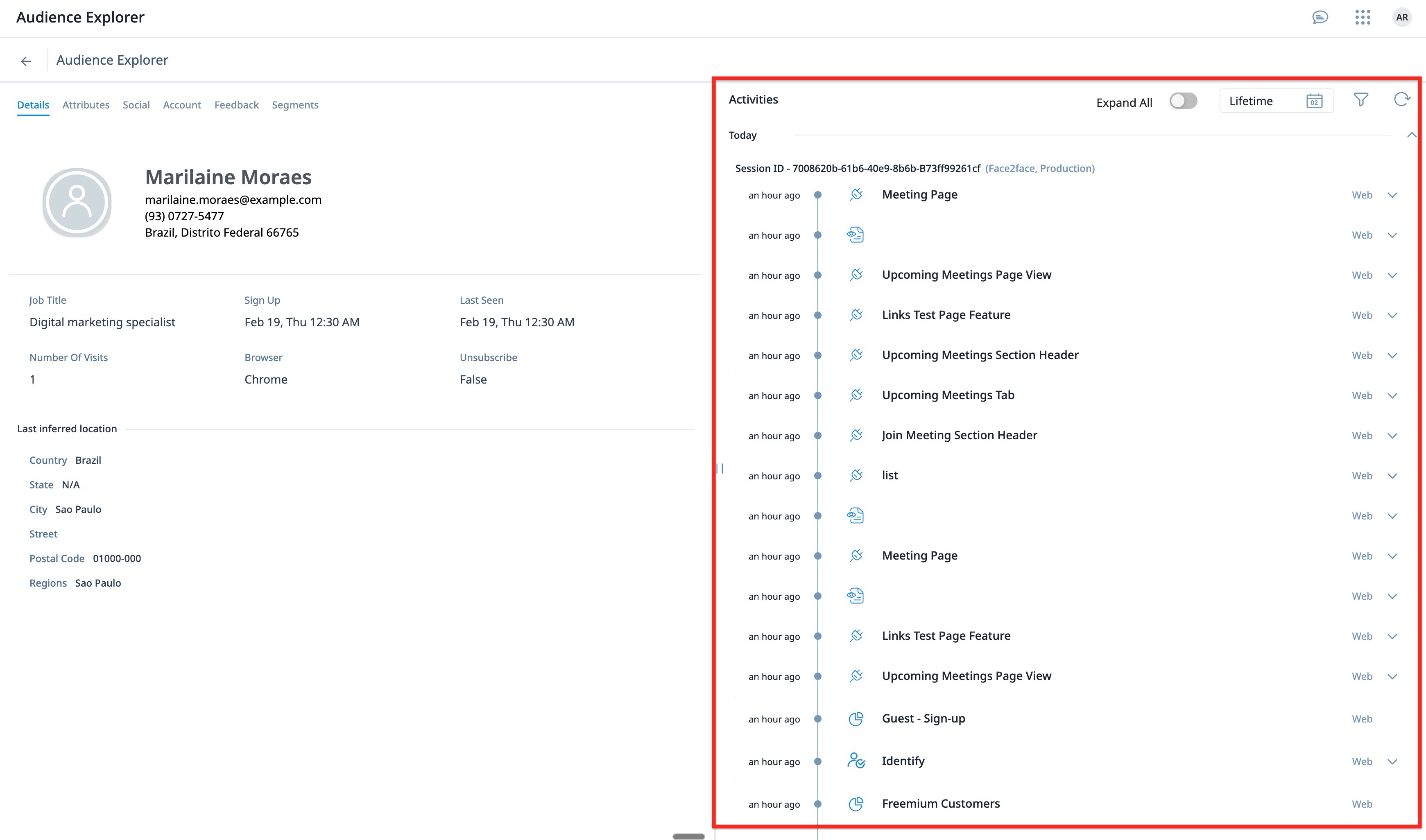
Task: Click the pie chart icon beside Guest - Sign-up
Action: point(856,718)
